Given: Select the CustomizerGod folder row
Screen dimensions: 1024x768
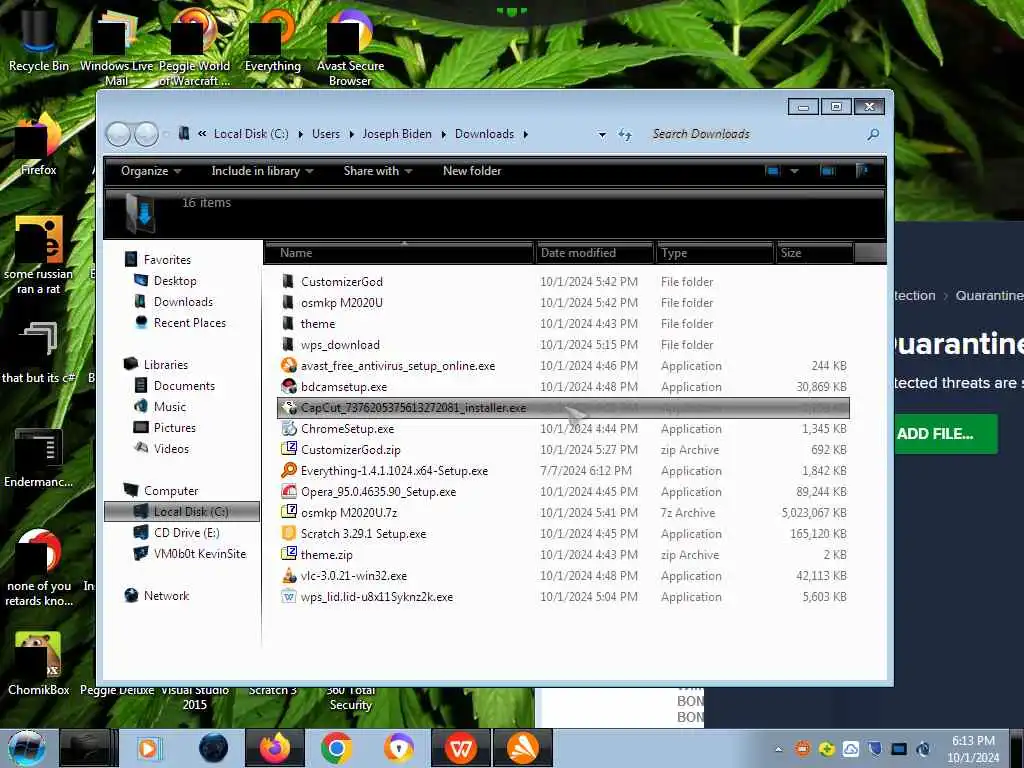Looking at the screenshot, I should click(564, 281).
